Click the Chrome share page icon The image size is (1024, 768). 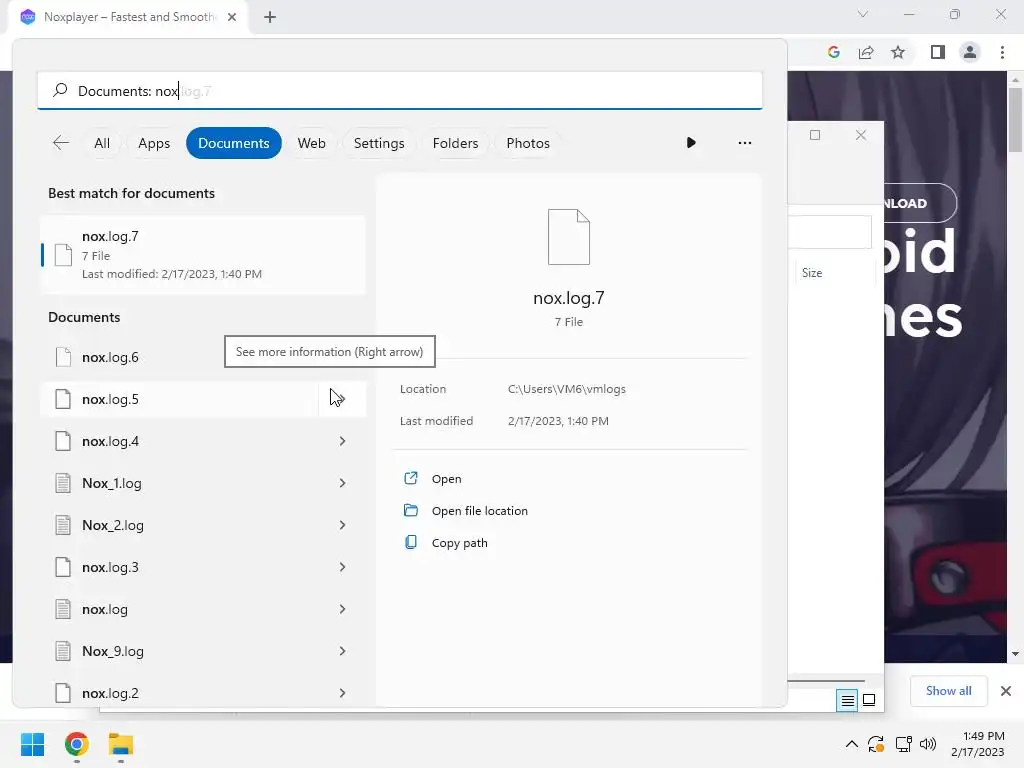point(866,52)
